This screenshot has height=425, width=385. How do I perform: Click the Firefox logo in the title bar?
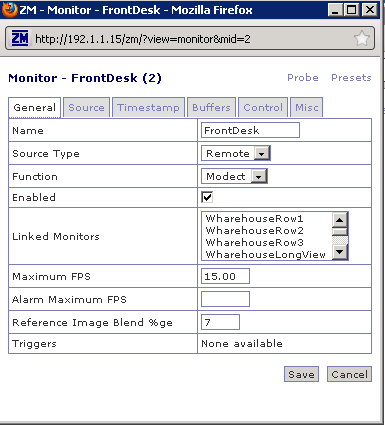click(x=9, y=10)
